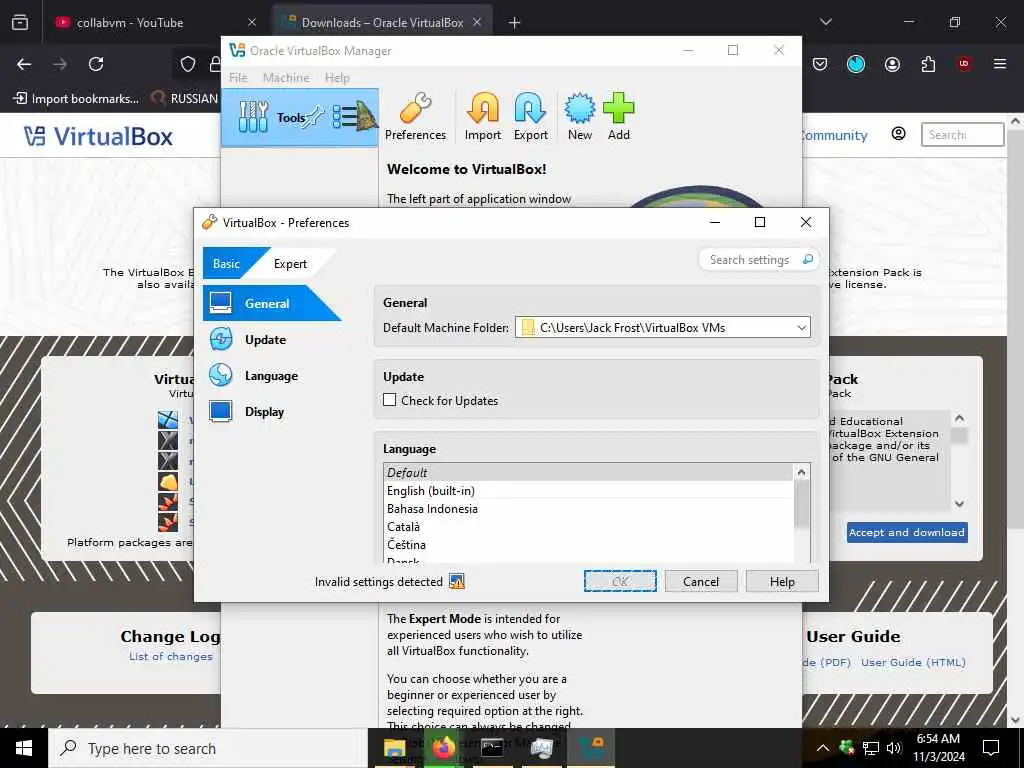This screenshot has height=768, width=1024.
Task: Click the website Search box
Action: 962,135
